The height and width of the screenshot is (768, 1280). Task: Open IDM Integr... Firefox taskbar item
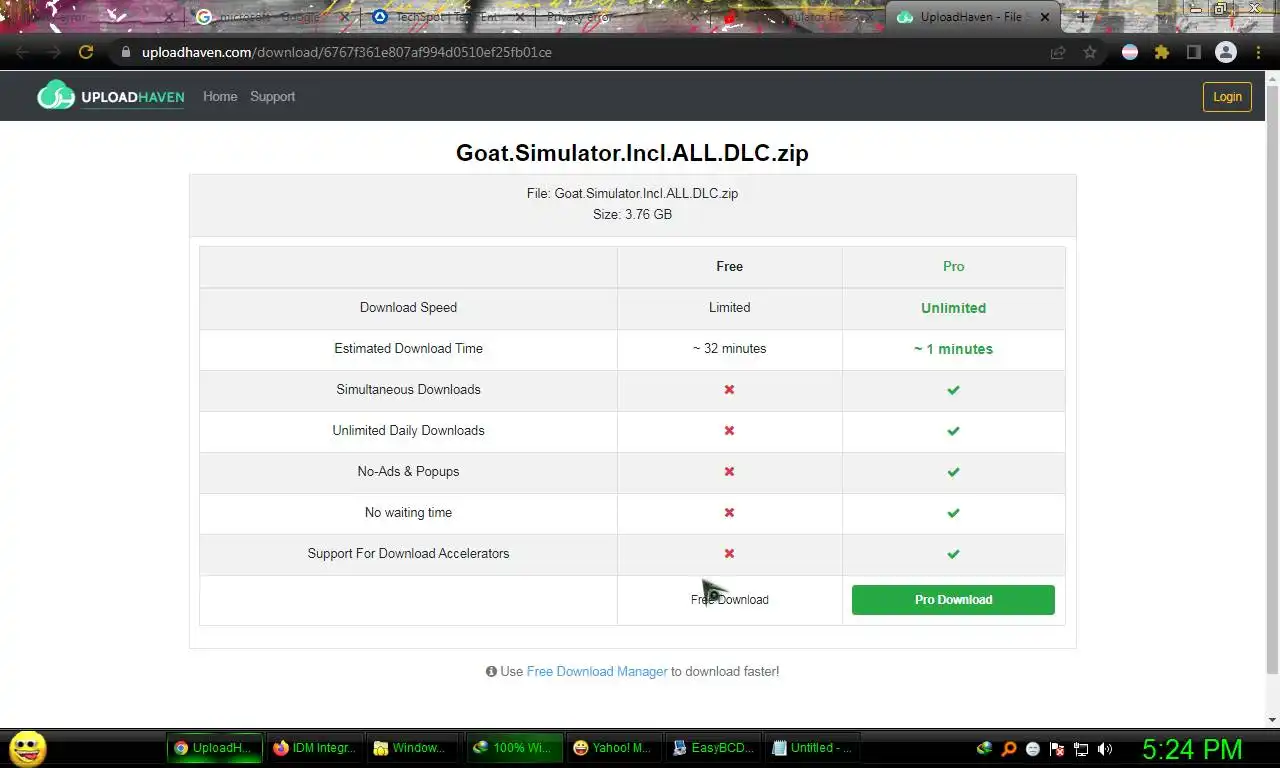pyautogui.click(x=314, y=748)
